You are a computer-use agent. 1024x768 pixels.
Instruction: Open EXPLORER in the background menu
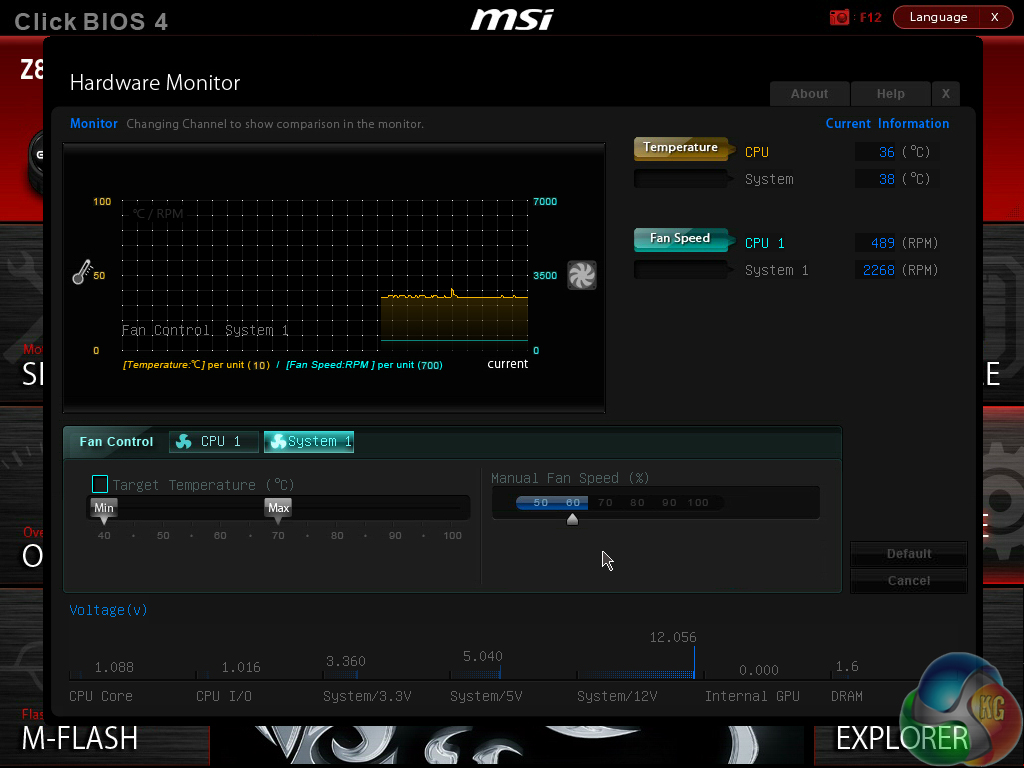(902, 739)
